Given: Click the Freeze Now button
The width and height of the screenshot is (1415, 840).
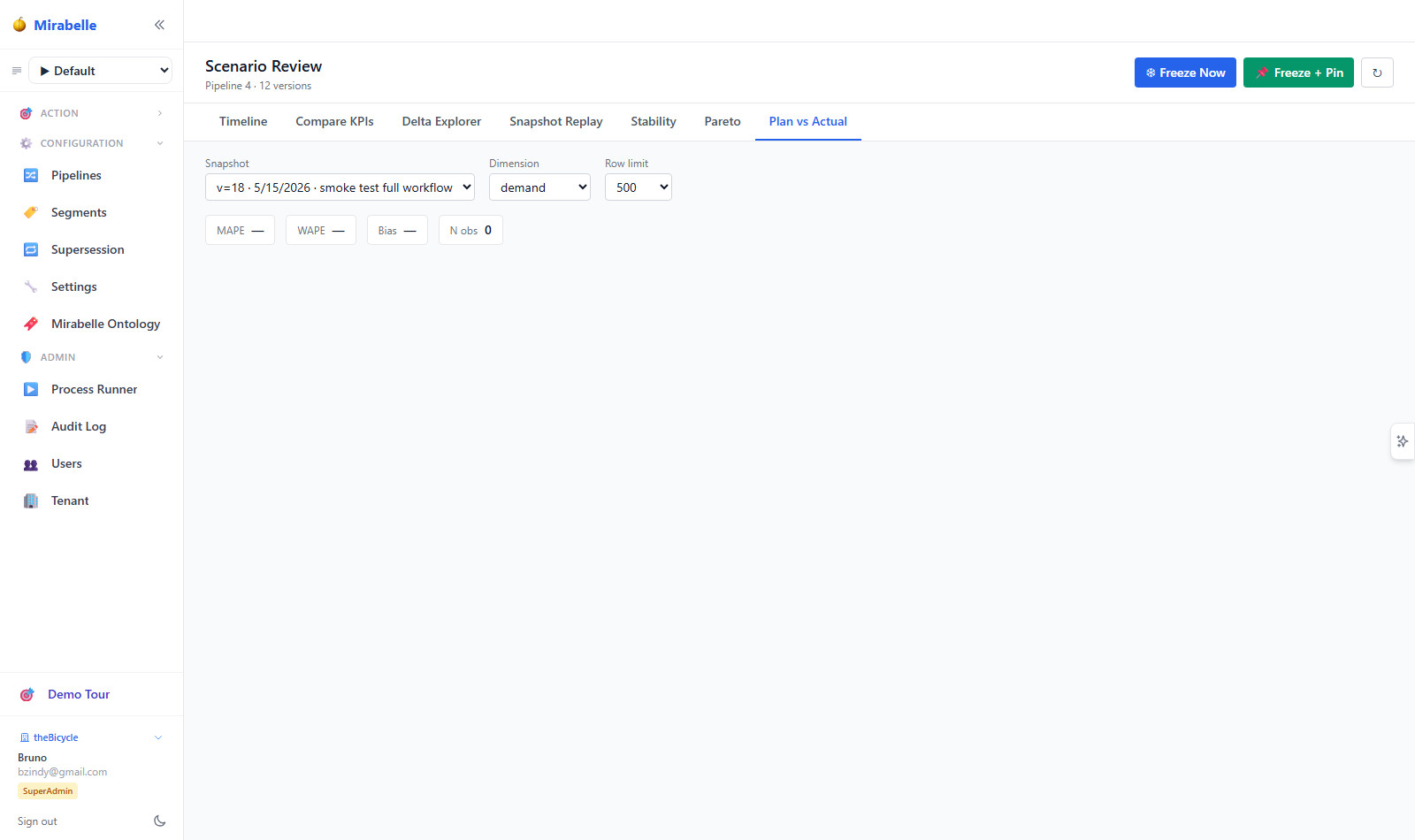Looking at the screenshot, I should (1185, 73).
